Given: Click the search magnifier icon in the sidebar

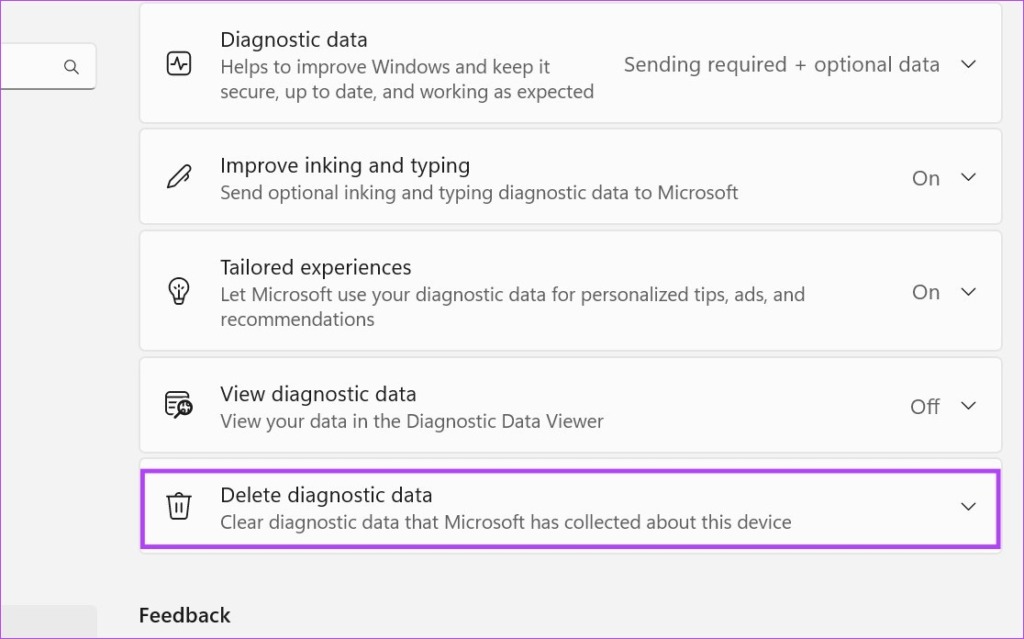Looking at the screenshot, I should pos(71,66).
